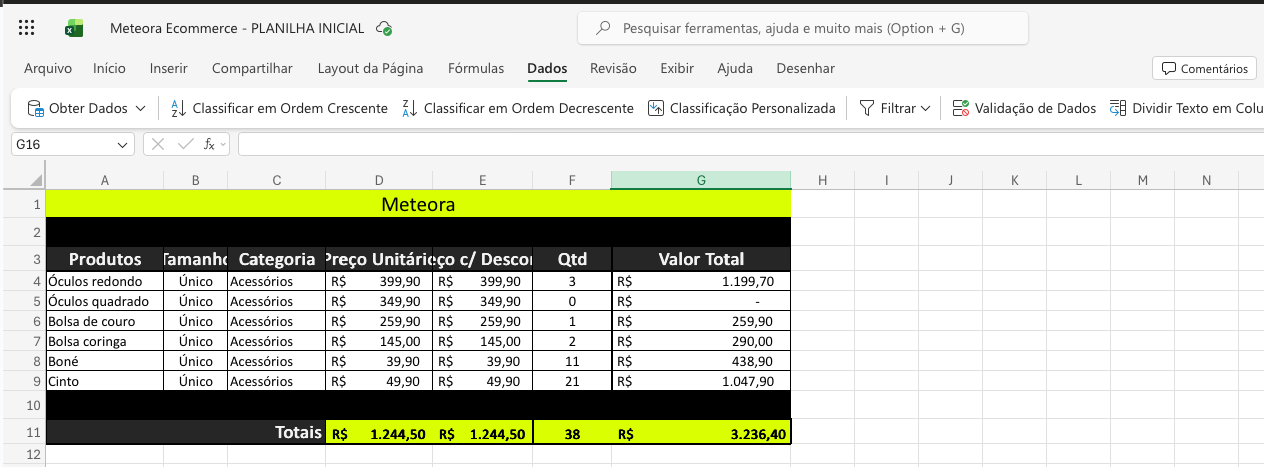Switch to the Fórmulas tab
Screen dimensions: 1264x467
pos(476,68)
